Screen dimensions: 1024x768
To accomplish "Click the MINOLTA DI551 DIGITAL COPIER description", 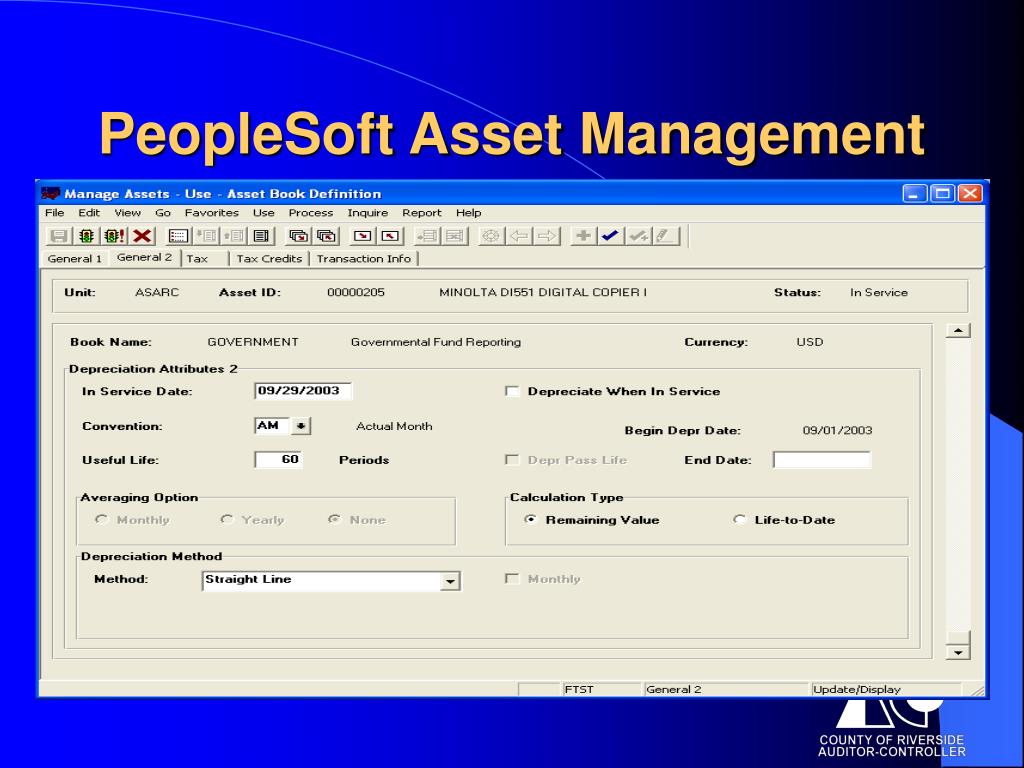I will click(543, 293).
